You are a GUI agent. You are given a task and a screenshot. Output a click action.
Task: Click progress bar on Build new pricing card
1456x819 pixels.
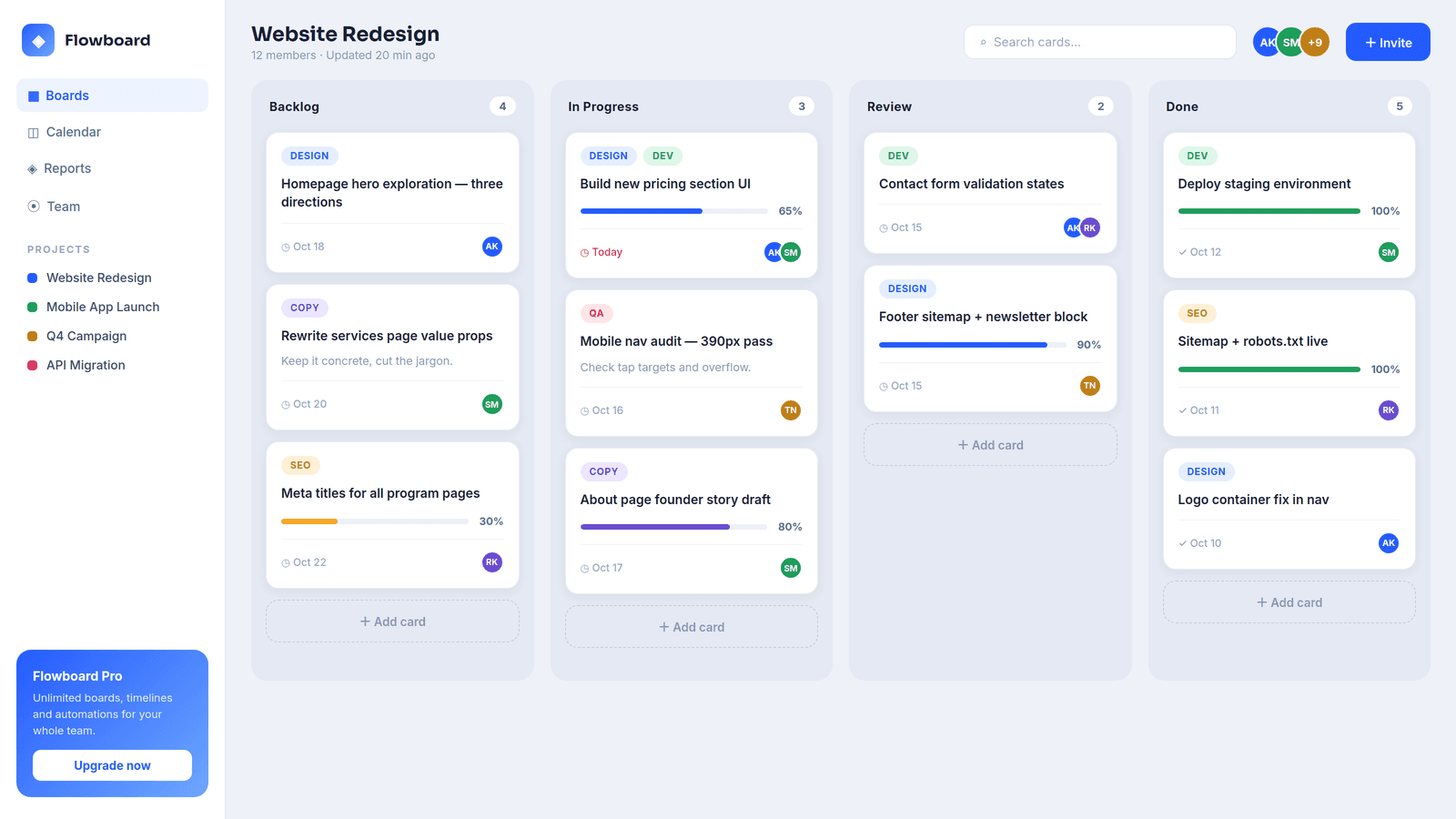[674, 211]
